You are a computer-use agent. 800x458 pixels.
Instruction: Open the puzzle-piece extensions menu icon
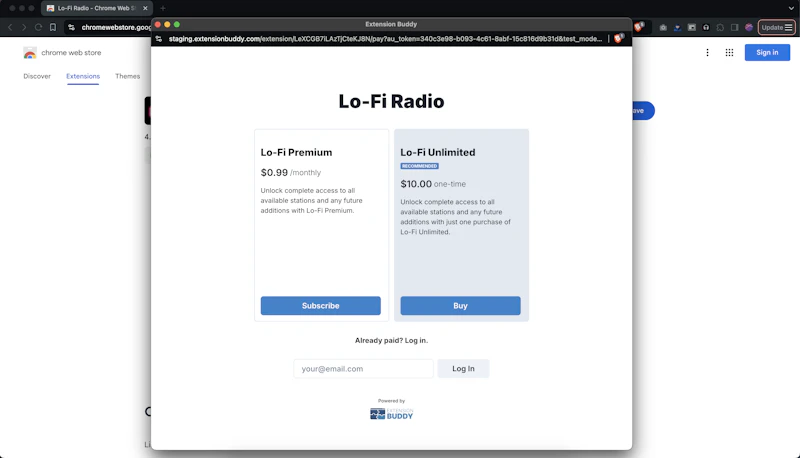coord(720,28)
